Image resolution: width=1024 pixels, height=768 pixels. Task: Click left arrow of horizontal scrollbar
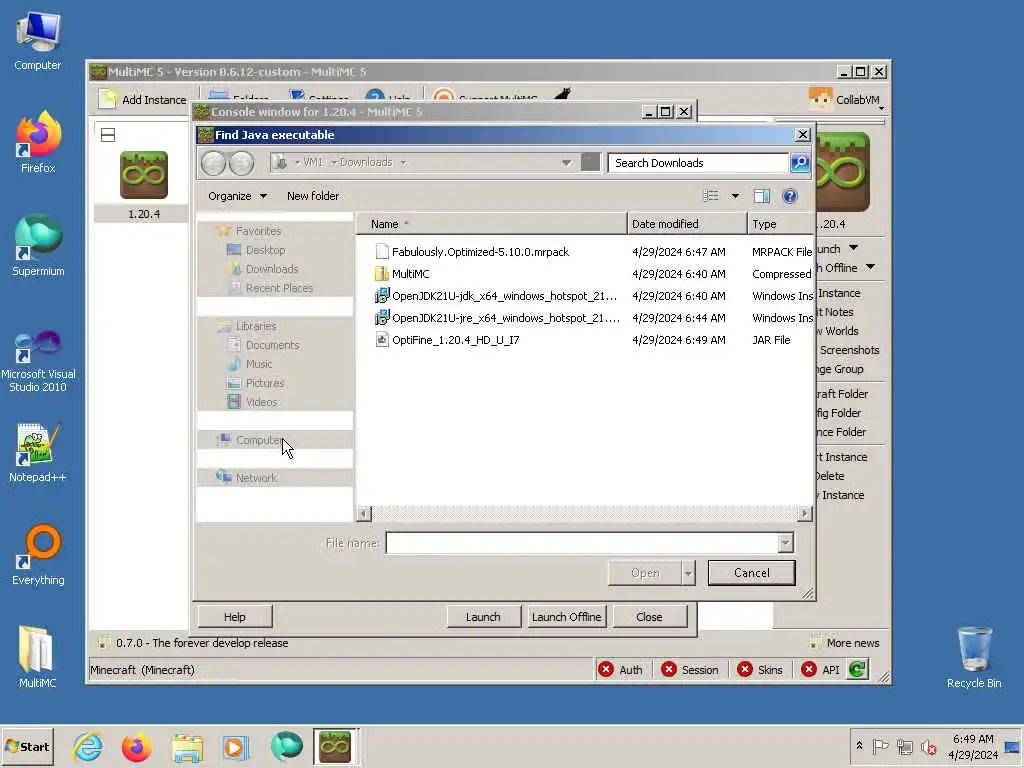(364, 514)
